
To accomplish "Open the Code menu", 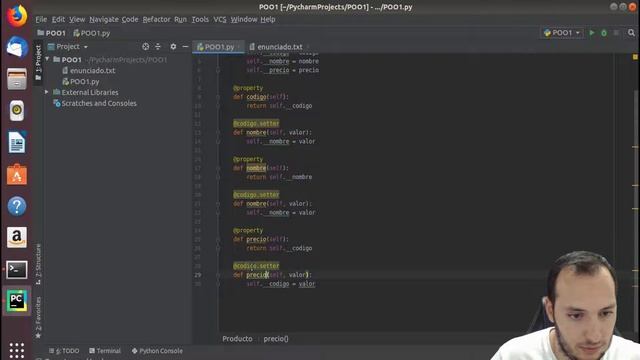I will pos(130,19).
